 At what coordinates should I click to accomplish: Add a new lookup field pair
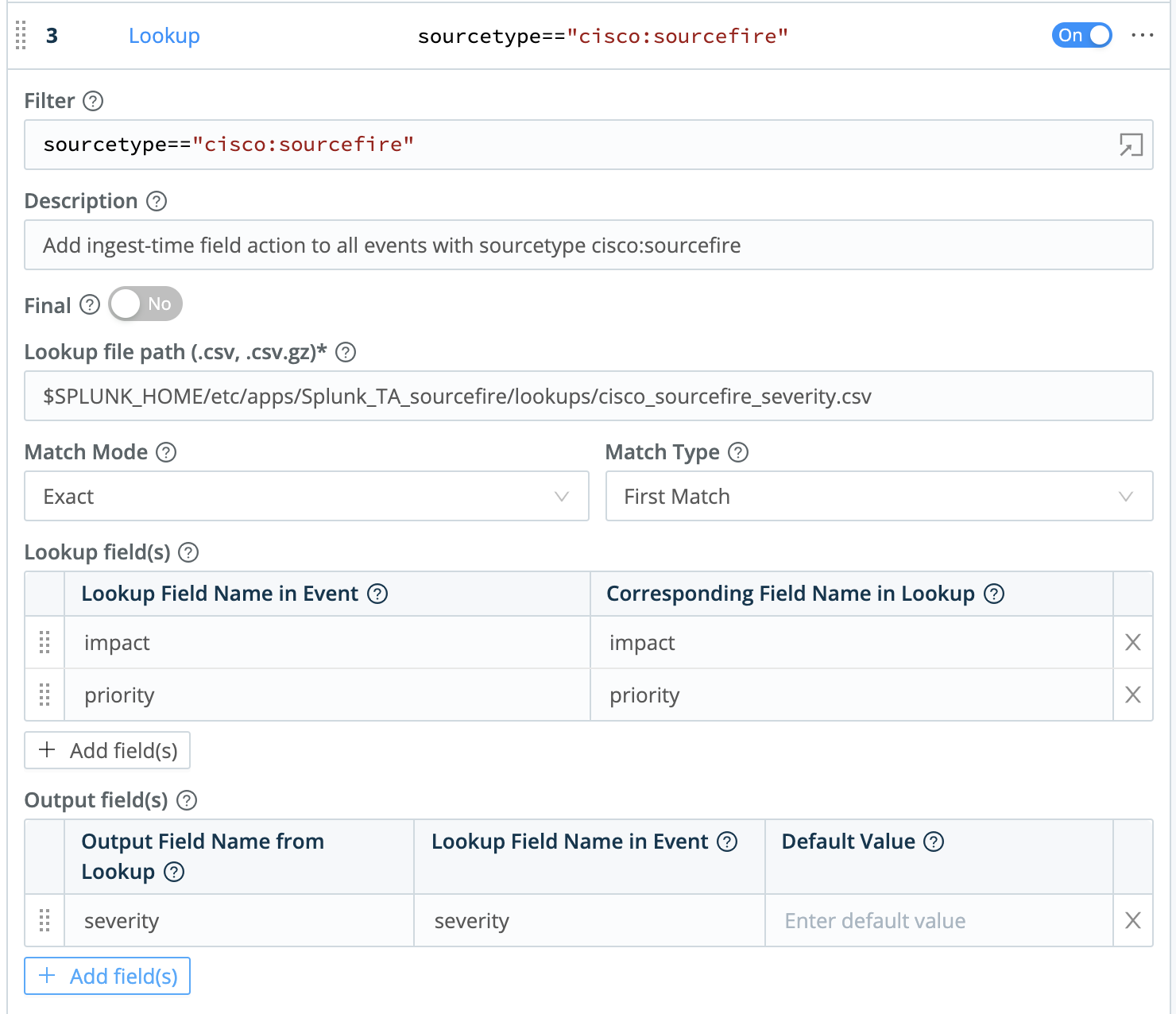click(106, 750)
